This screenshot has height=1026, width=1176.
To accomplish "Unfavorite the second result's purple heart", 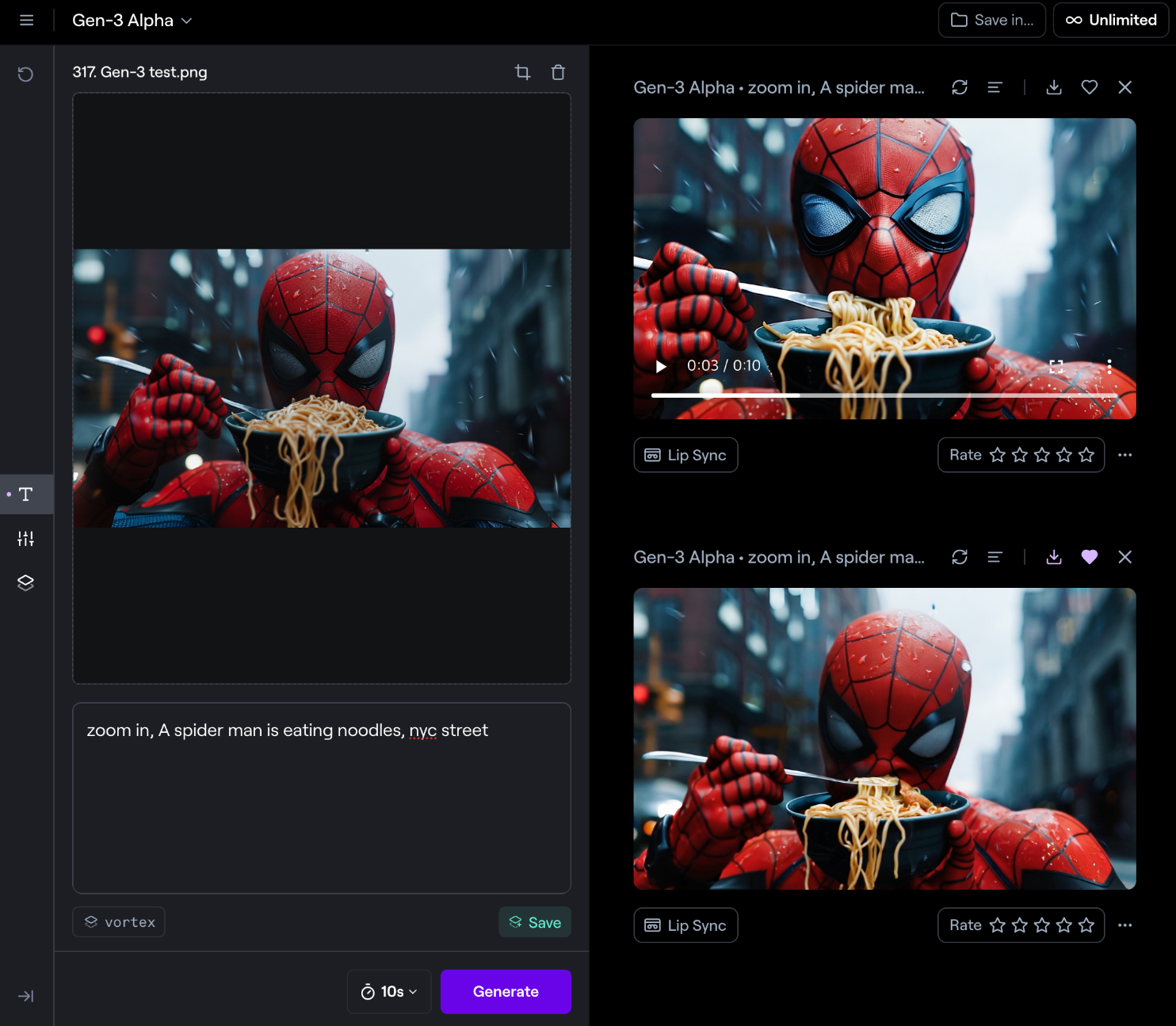I will 1090,557.
